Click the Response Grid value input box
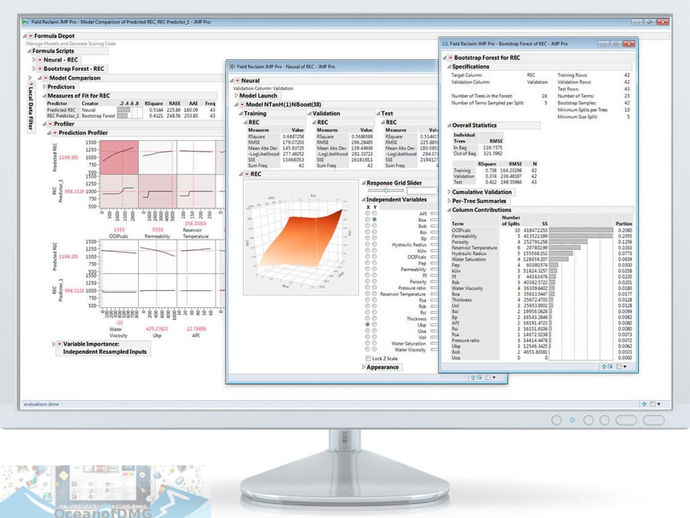Viewport: 690px width, 518px height. tap(422, 191)
